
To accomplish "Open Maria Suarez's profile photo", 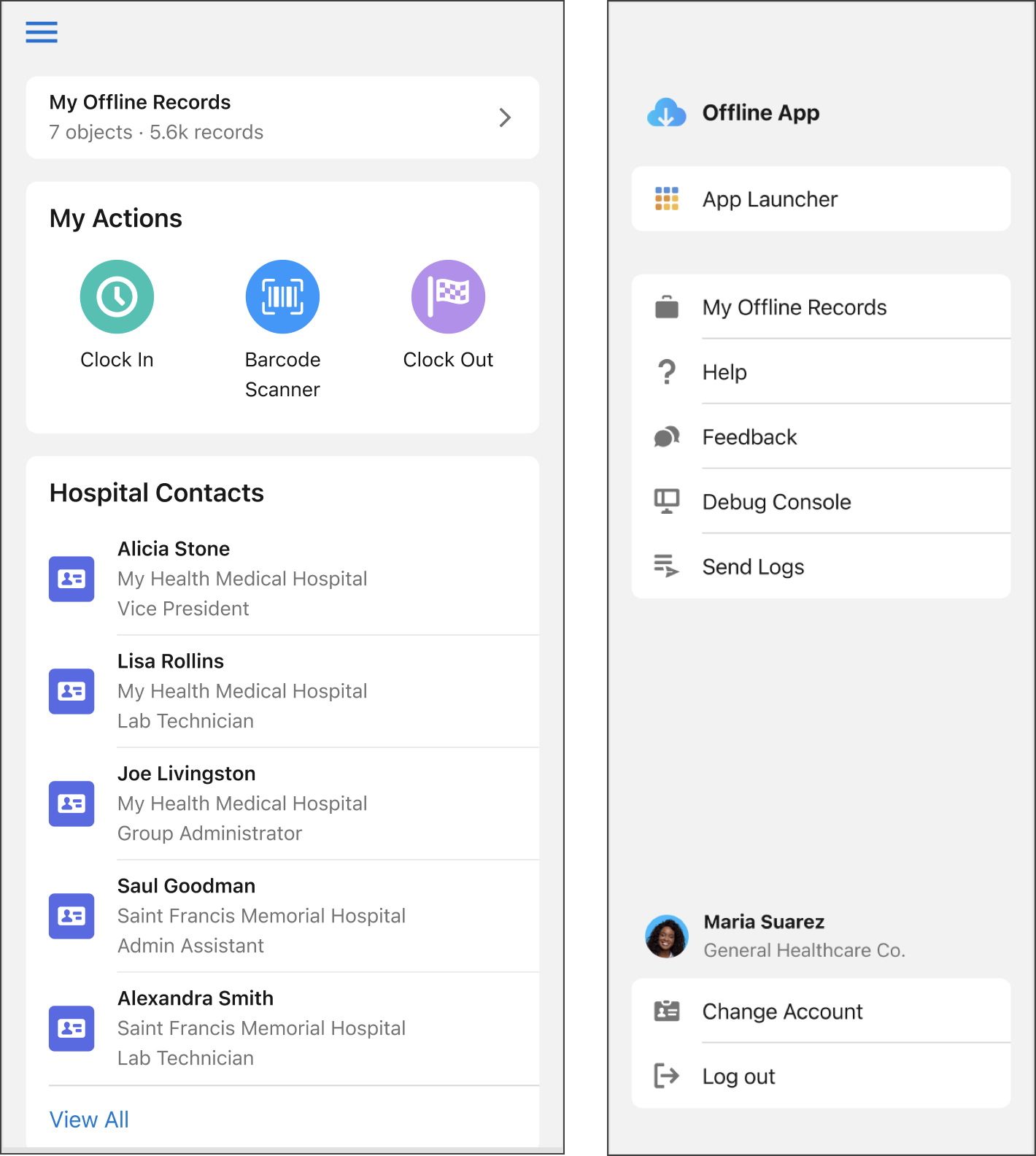I will coord(666,936).
